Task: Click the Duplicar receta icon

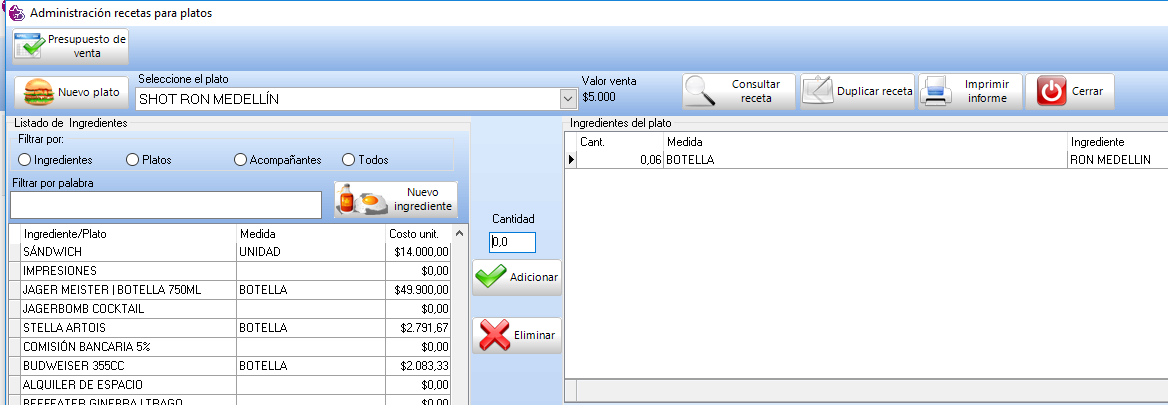Action: coord(818,91)
